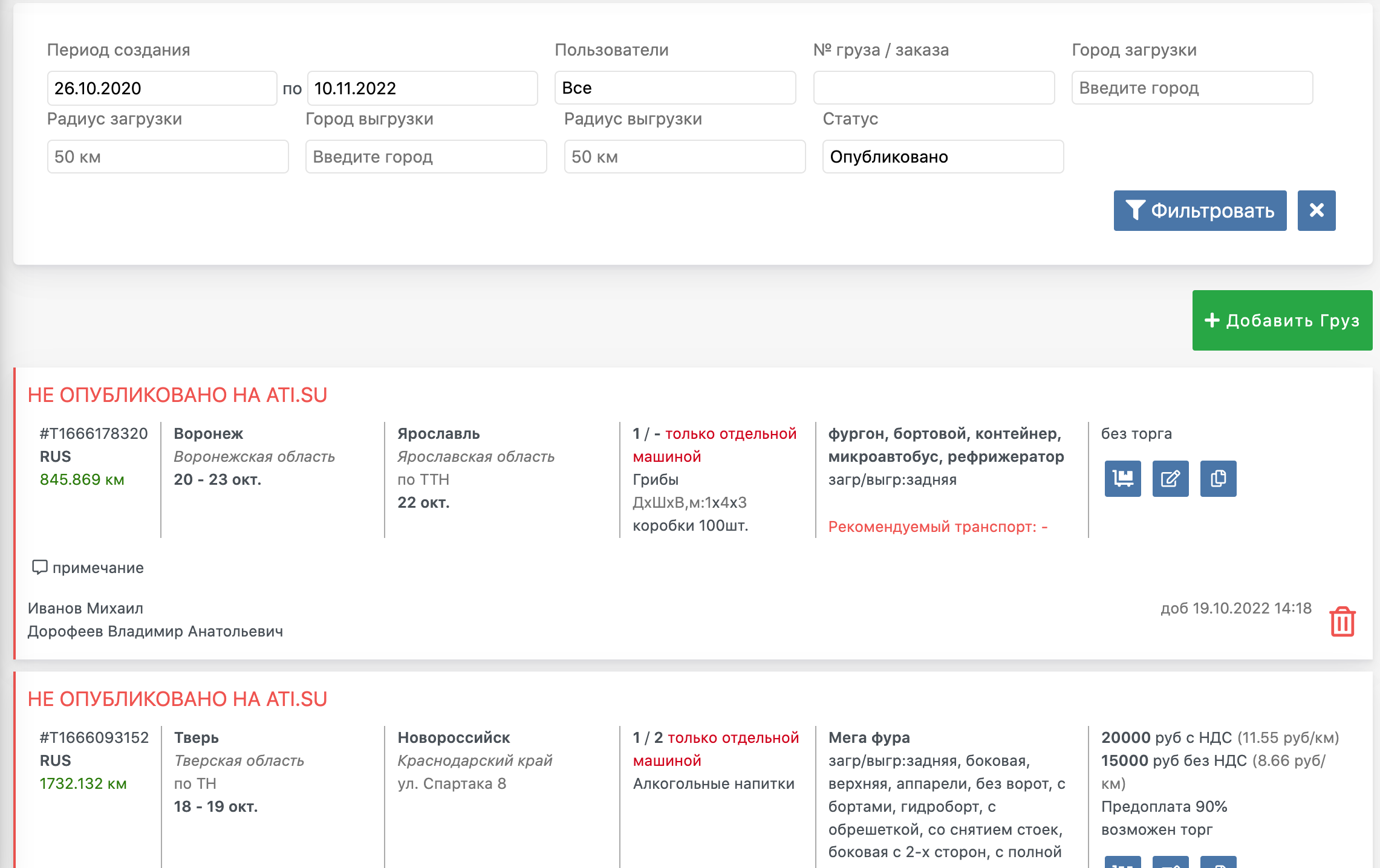Screen dimensions: 1380x868
Task: Set the period start date 26.10.2020
Action: tap(162, 88)
